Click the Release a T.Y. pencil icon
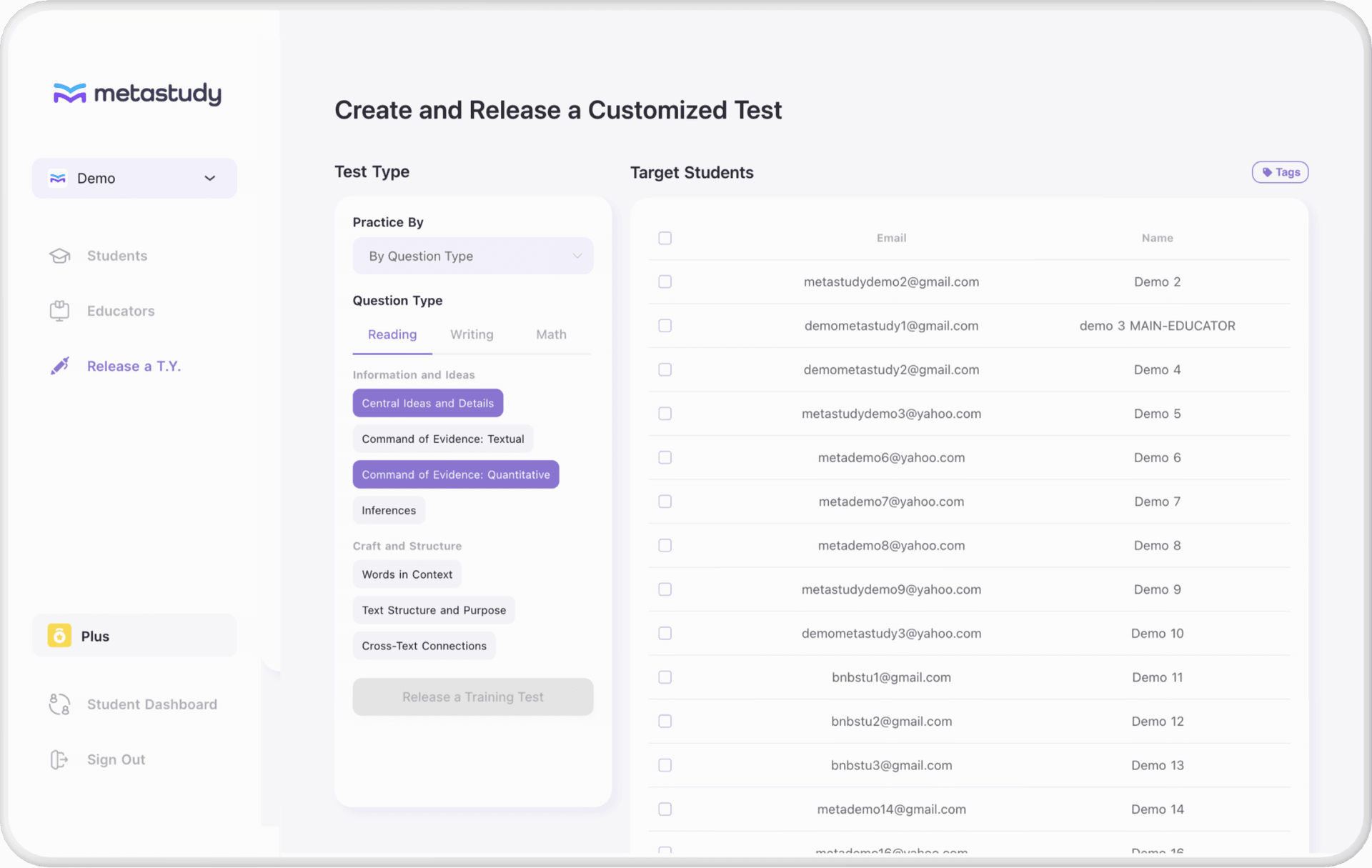Viewport: 1372px width, 868px height. pos(60,366)
